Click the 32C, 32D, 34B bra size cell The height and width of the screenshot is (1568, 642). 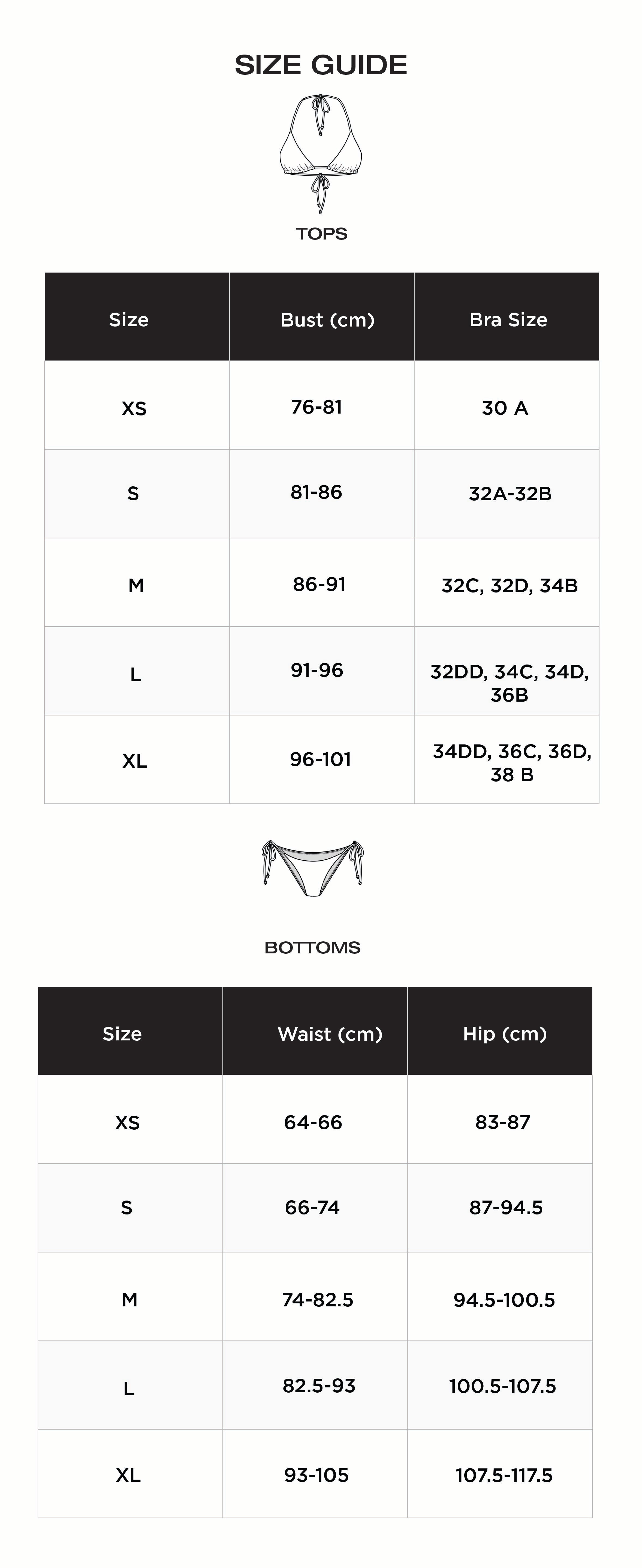click(x=509, y=586)
